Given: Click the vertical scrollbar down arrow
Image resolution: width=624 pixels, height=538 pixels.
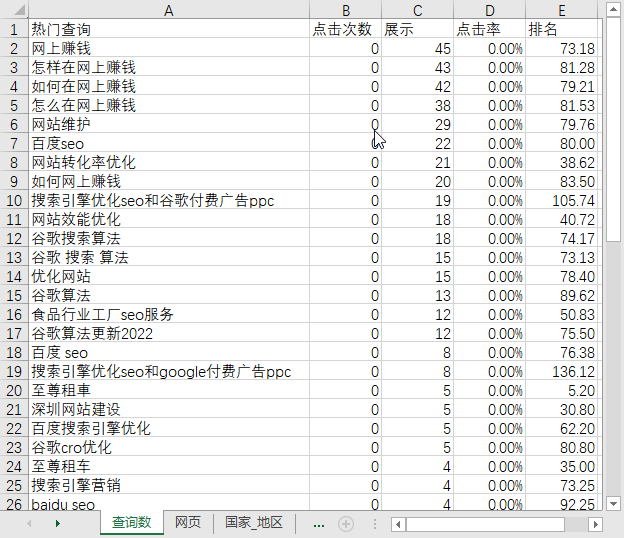Looking at the screenshot, I should [x=613, y=503].
